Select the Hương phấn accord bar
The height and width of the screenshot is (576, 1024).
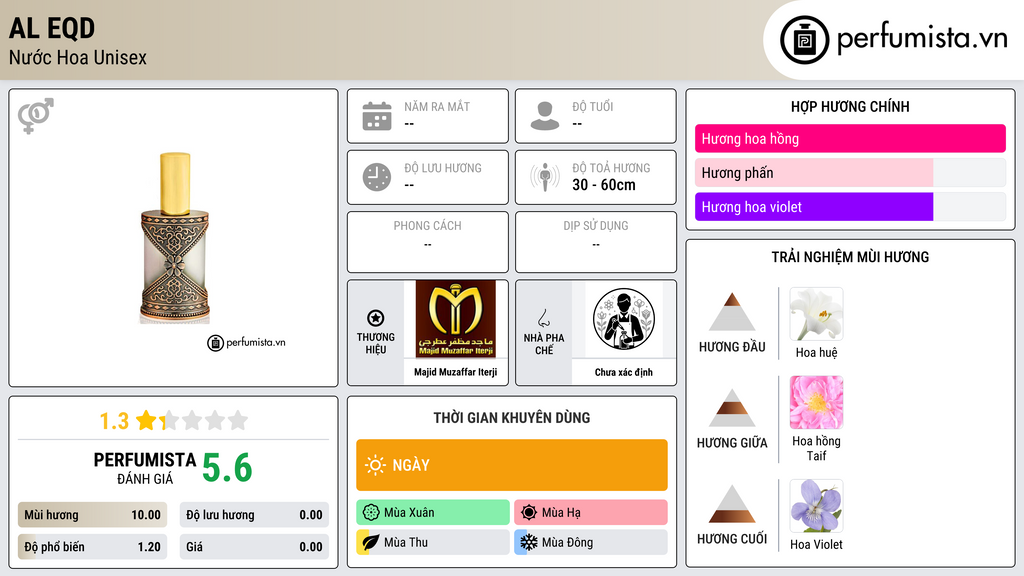point(850,172)
